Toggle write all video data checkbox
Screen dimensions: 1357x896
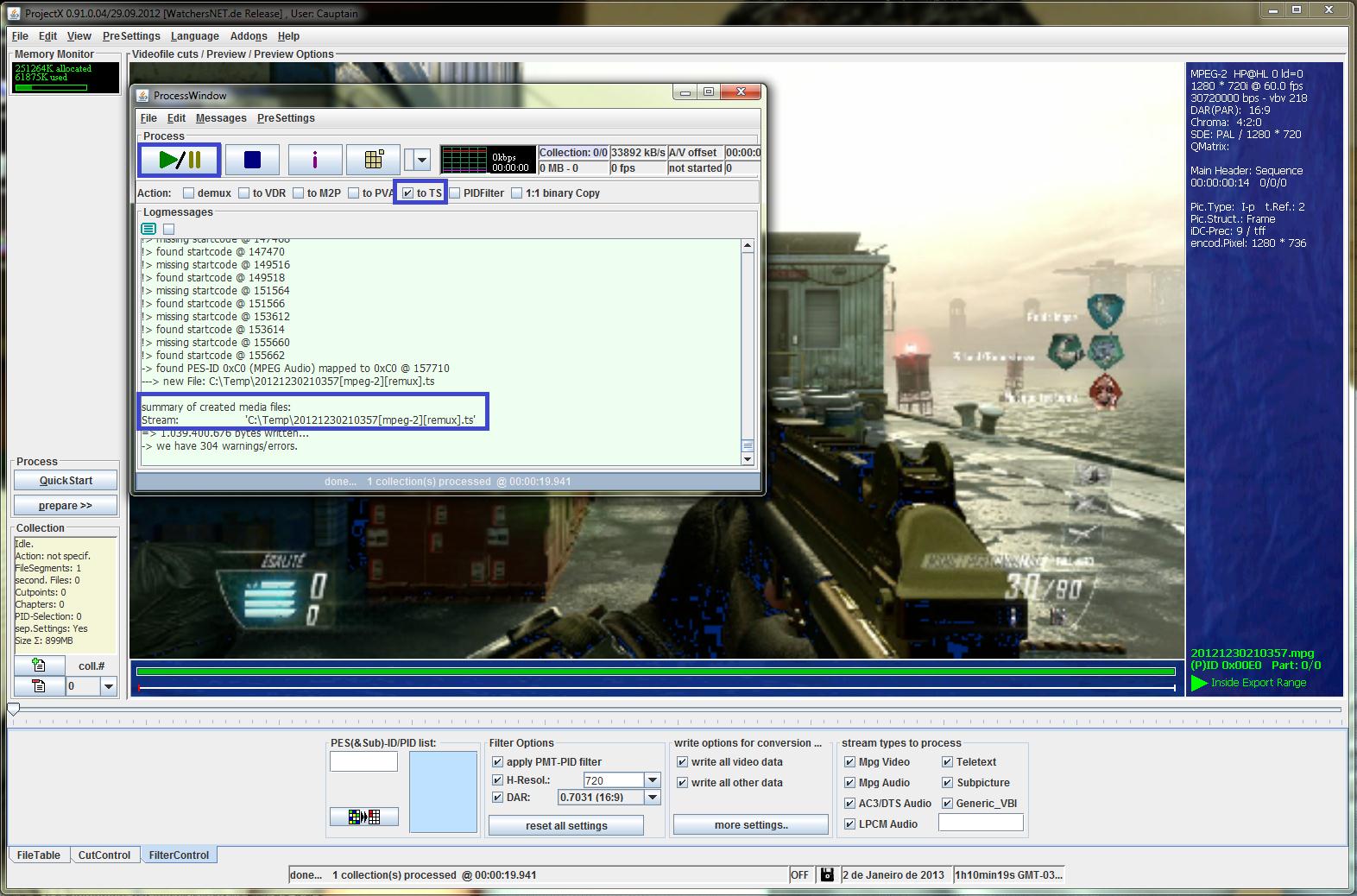point(682,762)
